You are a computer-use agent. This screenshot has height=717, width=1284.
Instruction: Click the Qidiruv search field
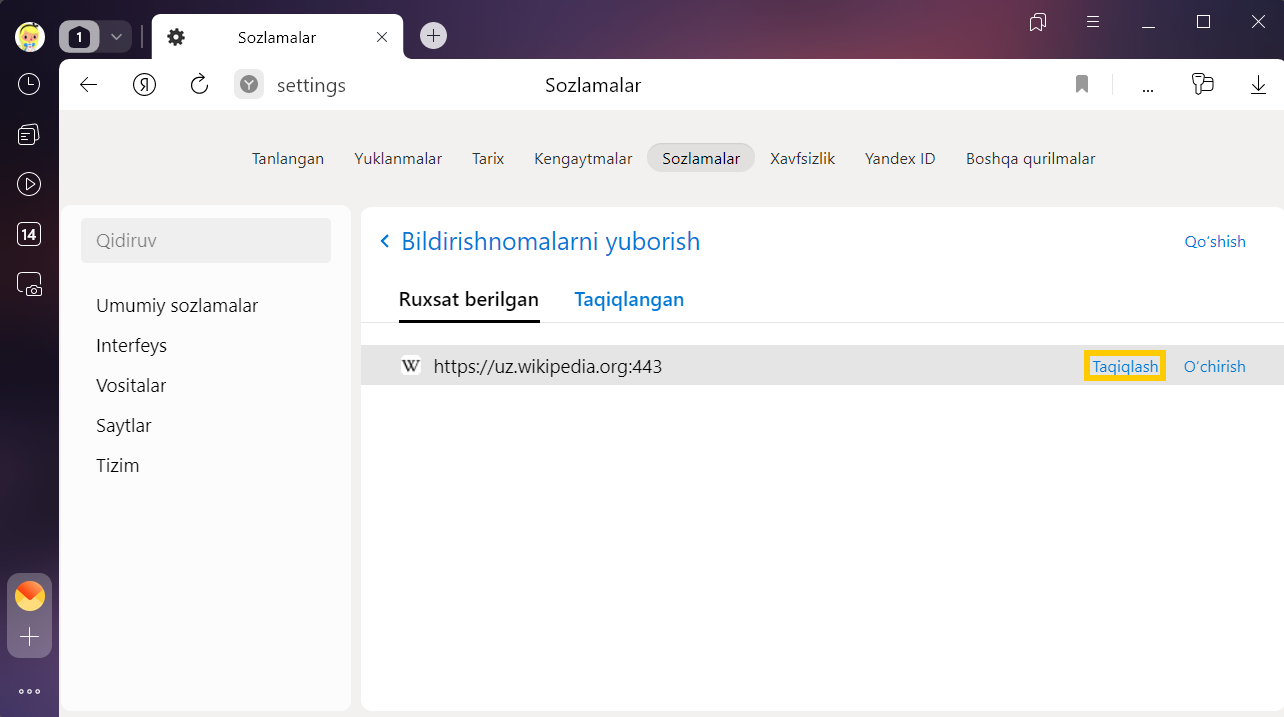click(205, 241)
